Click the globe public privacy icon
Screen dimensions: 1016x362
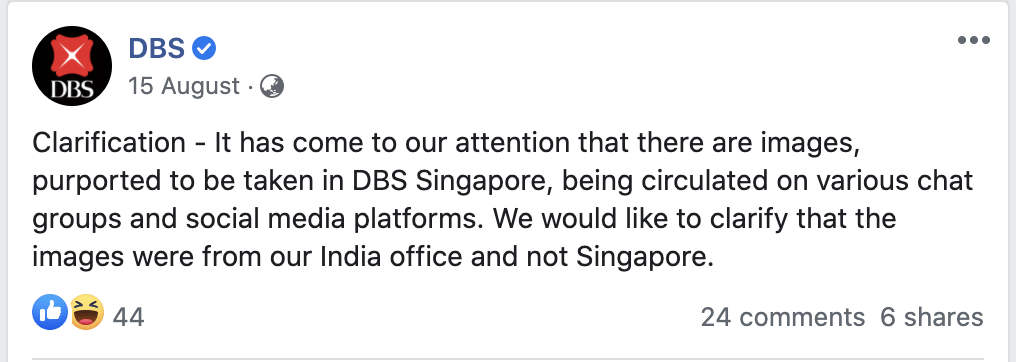271,86
